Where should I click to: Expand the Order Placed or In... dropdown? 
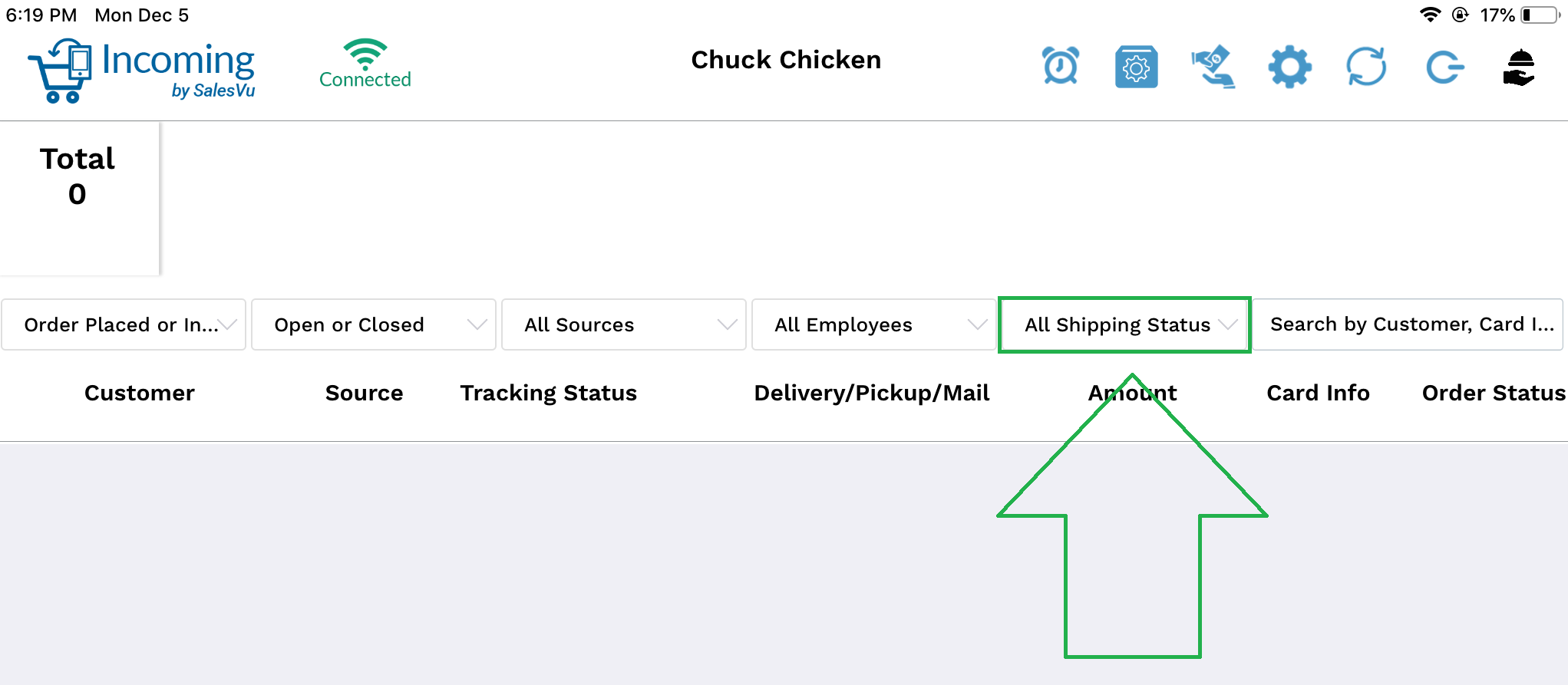tap(124, 324)
